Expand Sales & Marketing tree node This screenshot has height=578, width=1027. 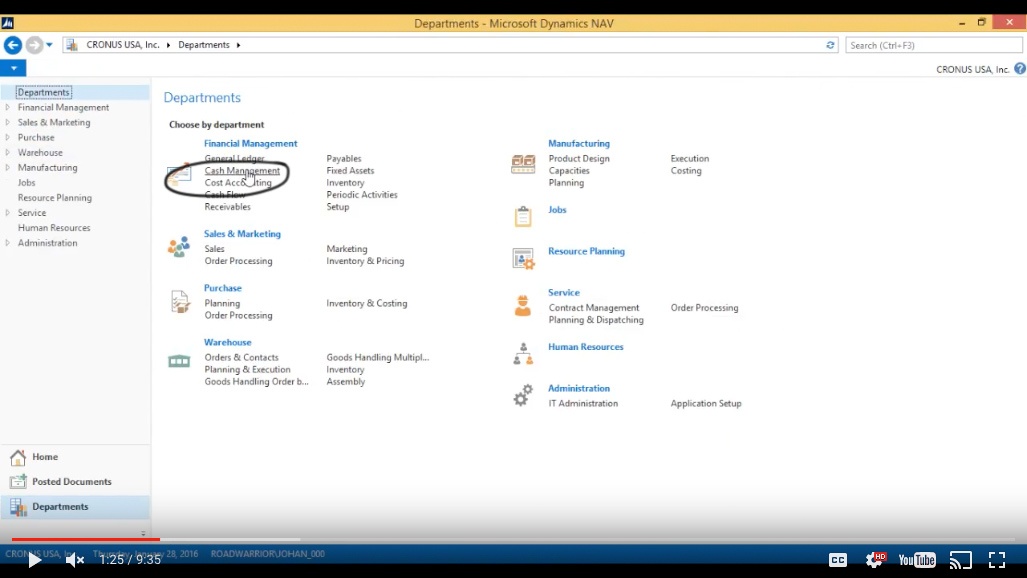click(8, 122)
